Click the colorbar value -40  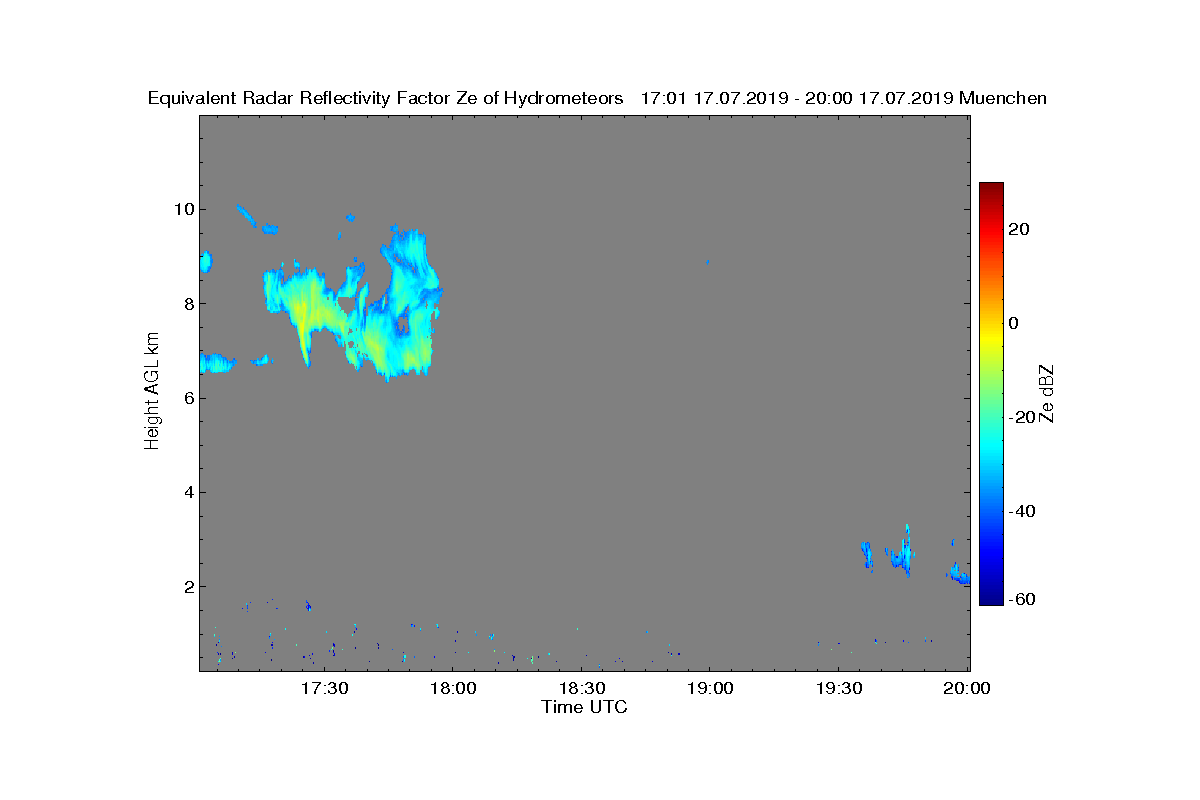pos(1021,511)
